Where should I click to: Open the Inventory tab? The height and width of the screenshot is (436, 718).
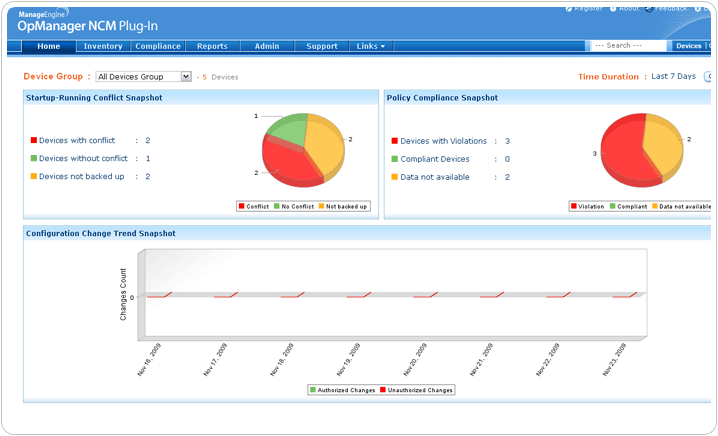pos(103,46)
